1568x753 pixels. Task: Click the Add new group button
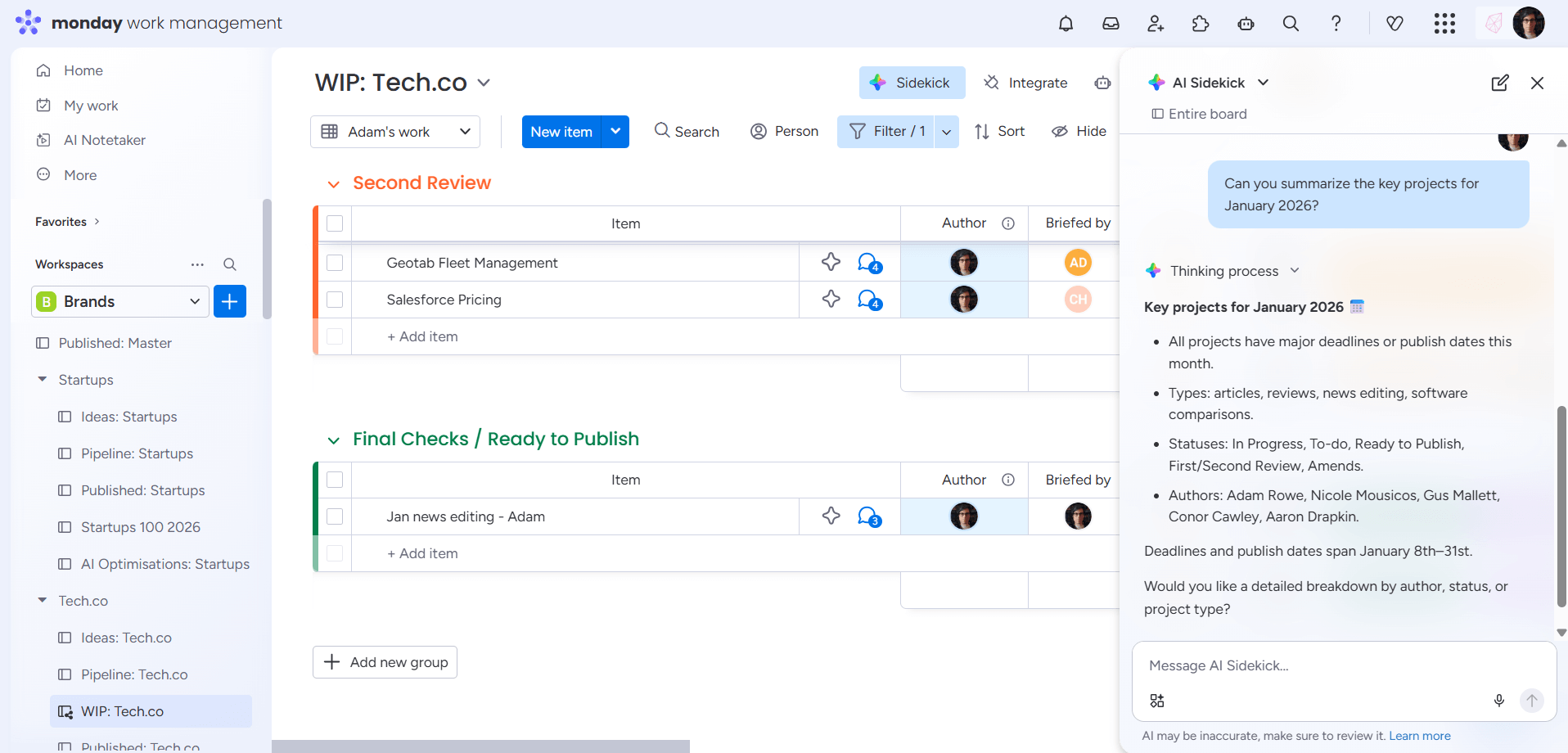[385, 662]
